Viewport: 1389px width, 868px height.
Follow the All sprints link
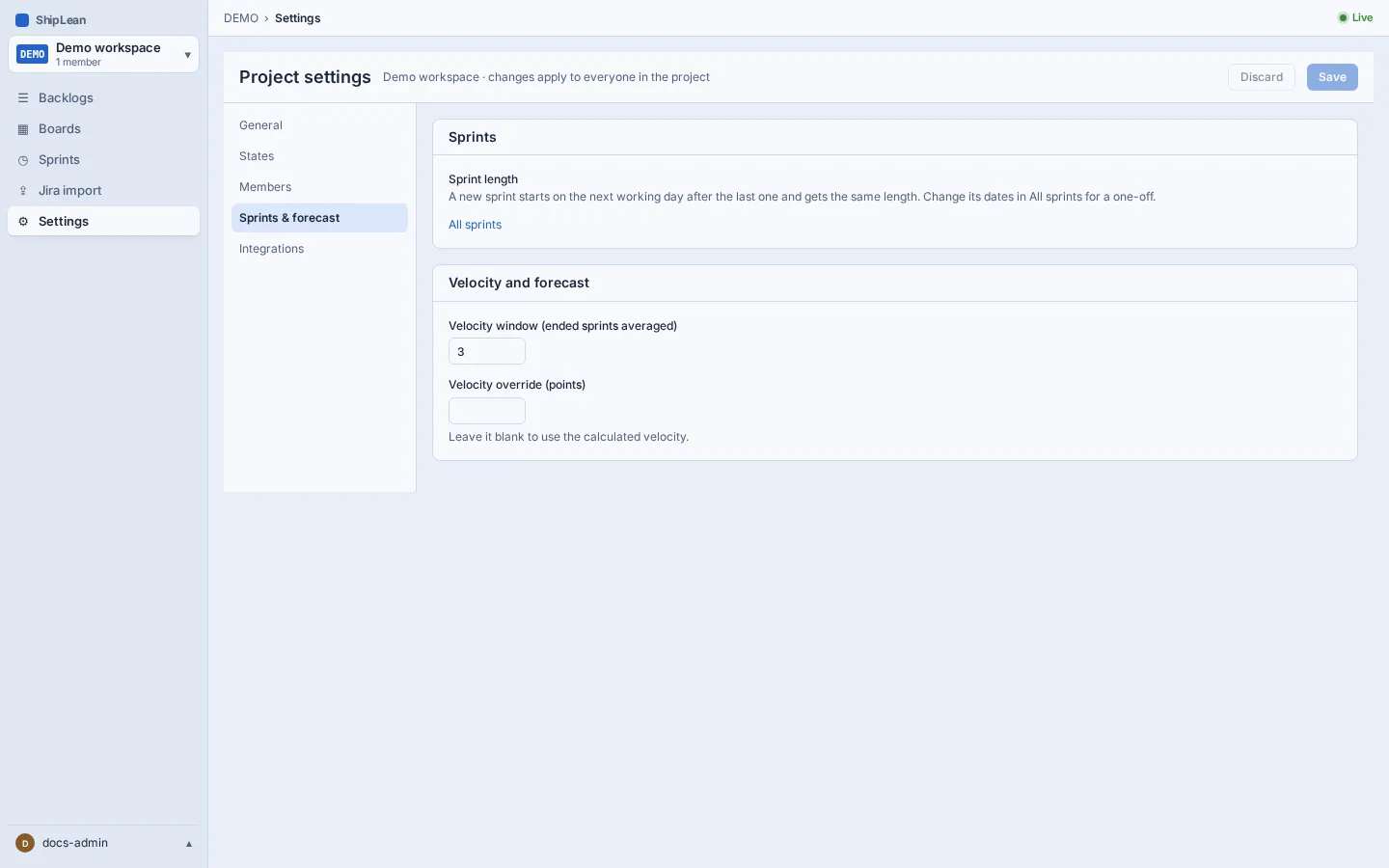[x=475, y=225]
